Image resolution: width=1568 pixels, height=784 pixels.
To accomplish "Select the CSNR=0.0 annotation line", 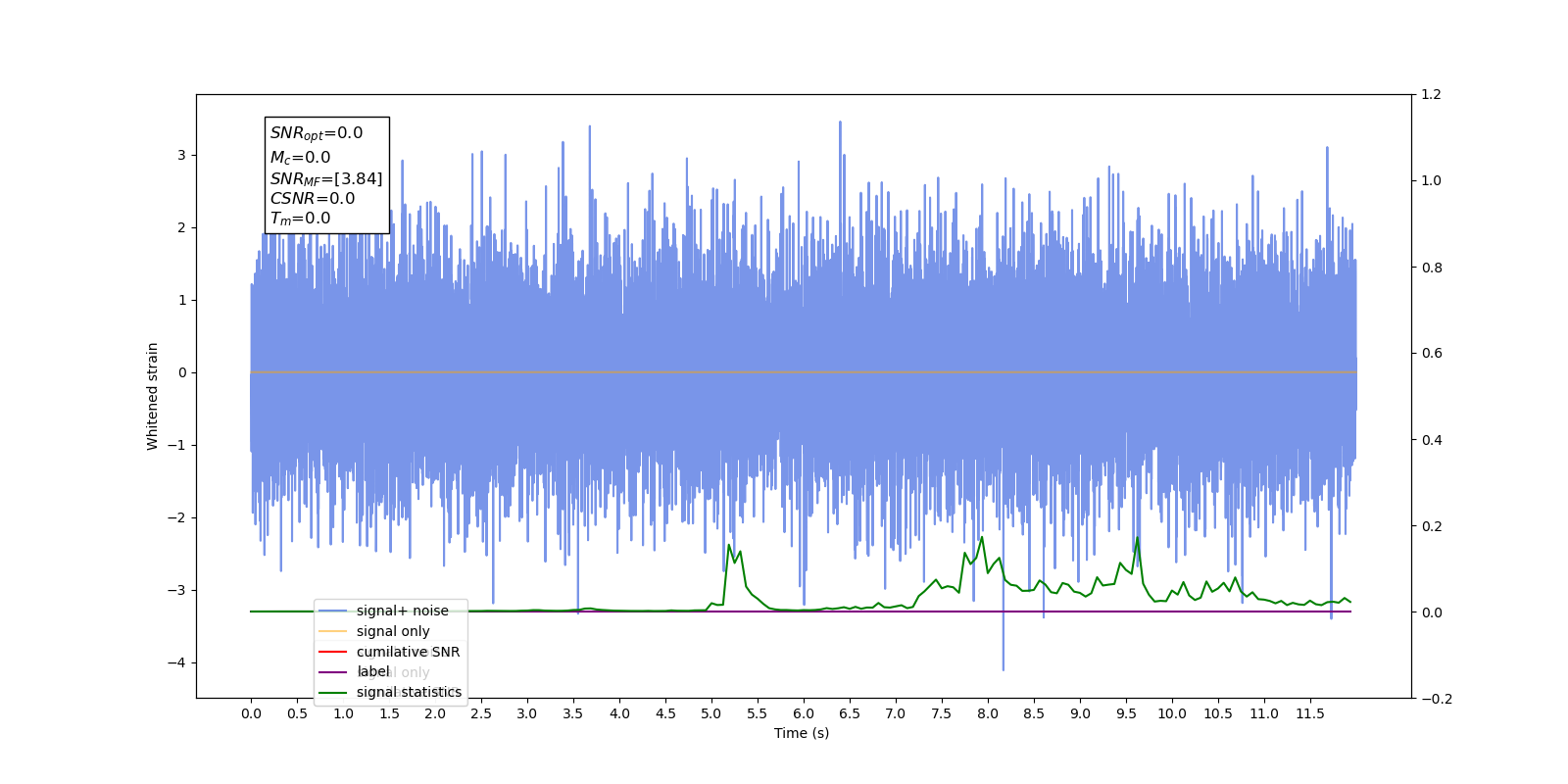I will click(313, 199).
